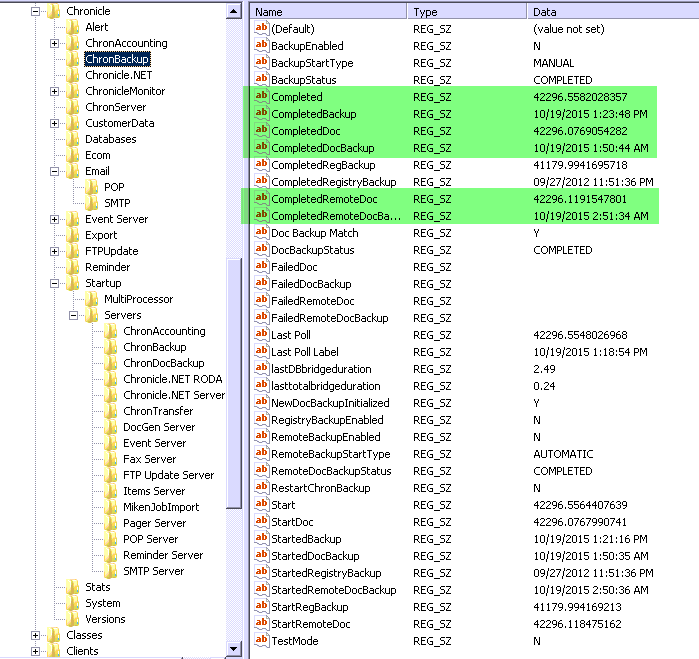Collapse the Servers key
This screenshot has width=699, height=659.
tap(74, 316)
